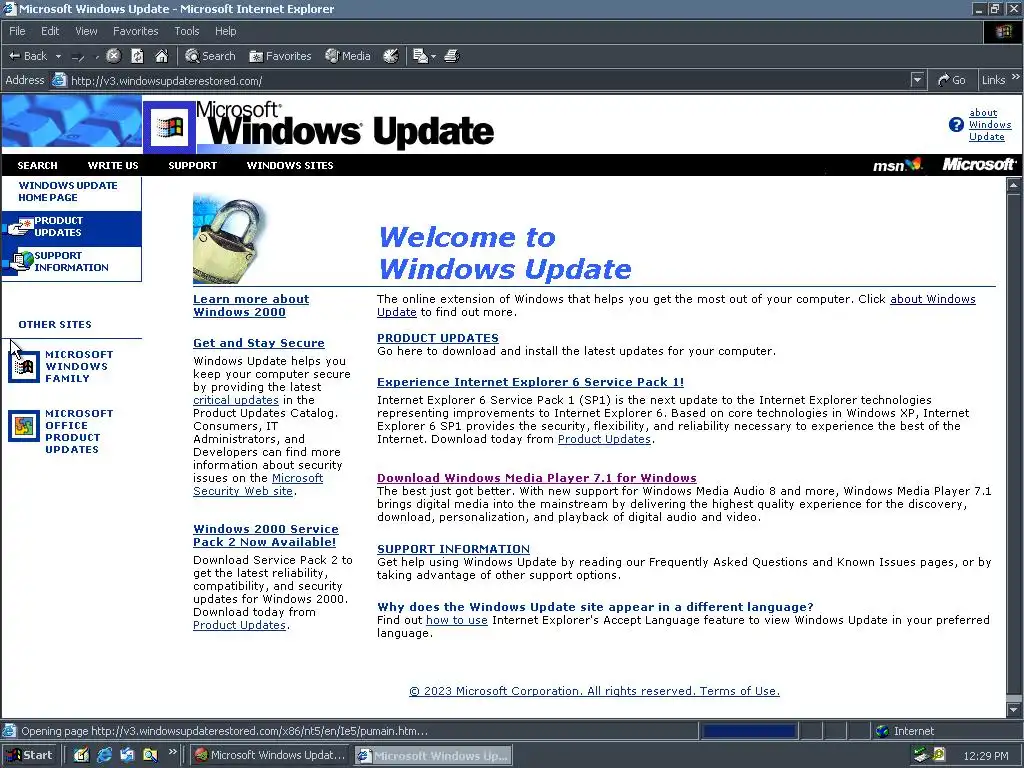Open Learn more about Windows 2000 link
Screen dimensions: 1024x768
pos(251,306)
